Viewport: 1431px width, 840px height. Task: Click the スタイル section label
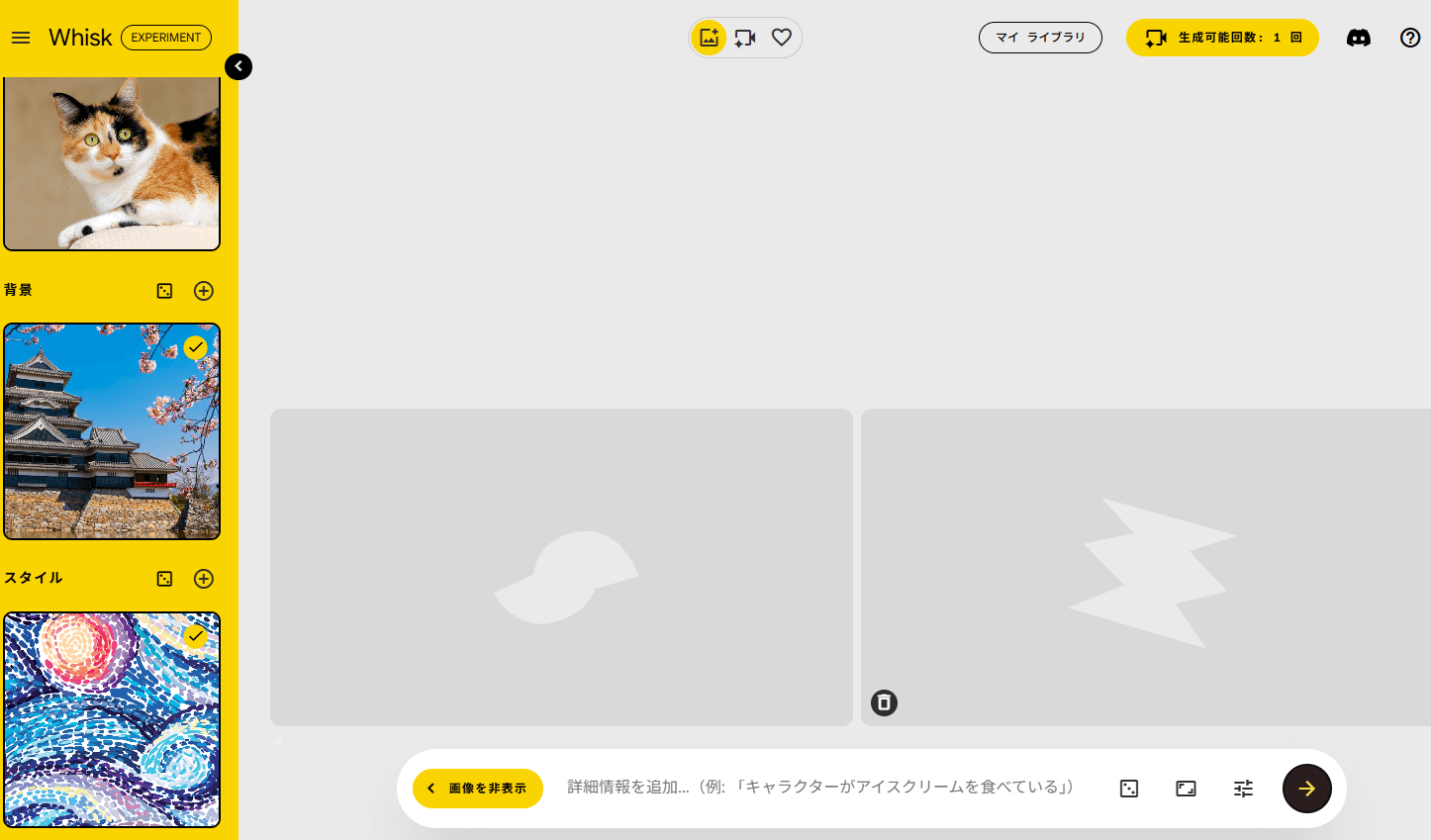tap(34, 578)
